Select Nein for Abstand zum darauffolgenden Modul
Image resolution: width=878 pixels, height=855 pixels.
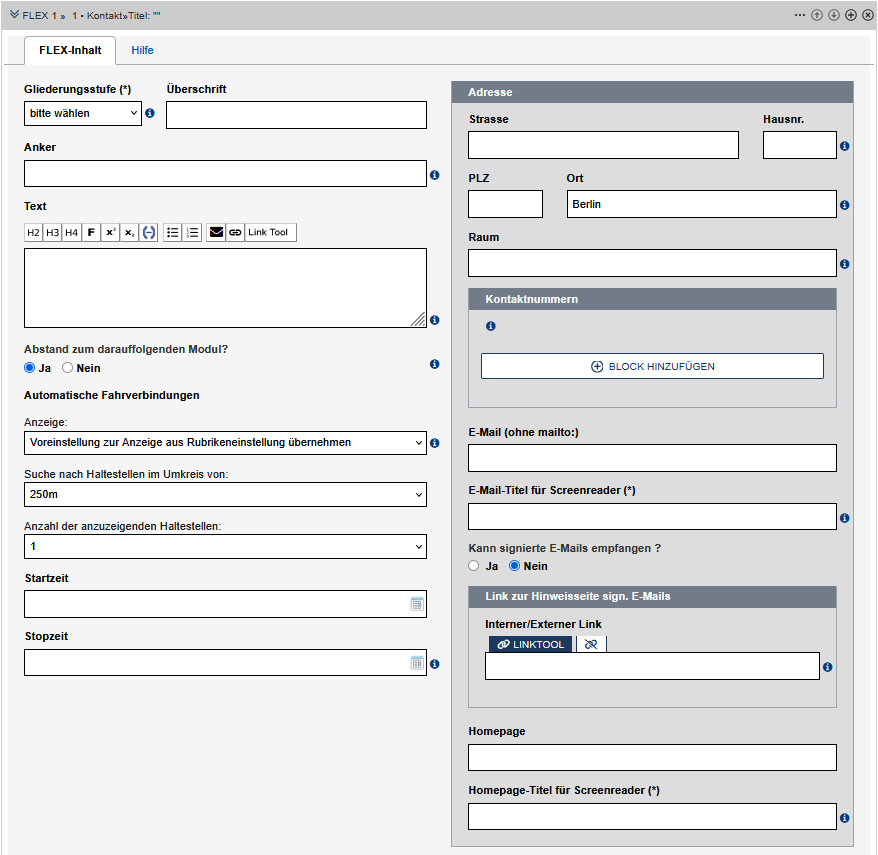click(x=68, y=368)
